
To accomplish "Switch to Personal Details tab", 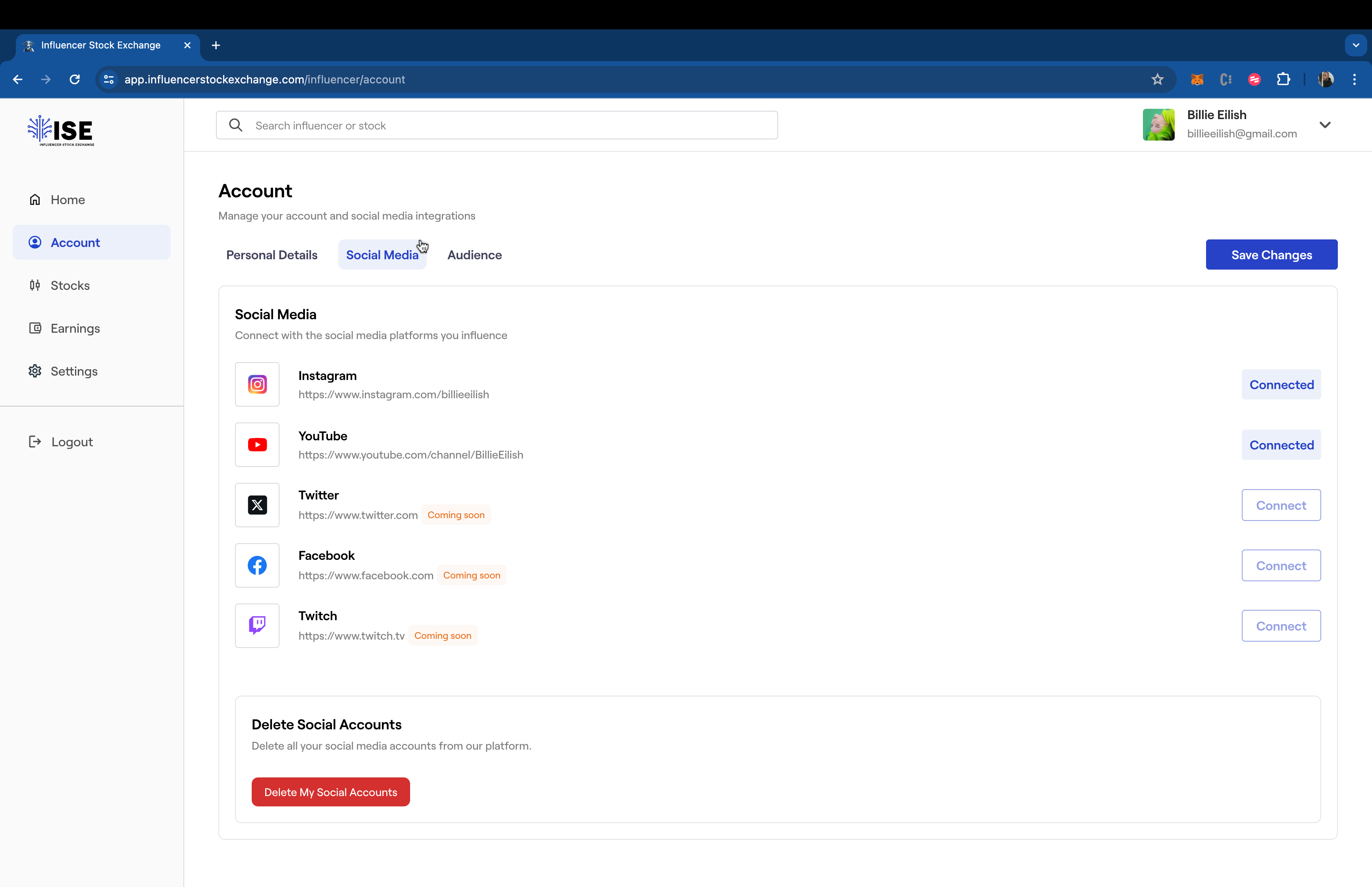I will [272, 255].
